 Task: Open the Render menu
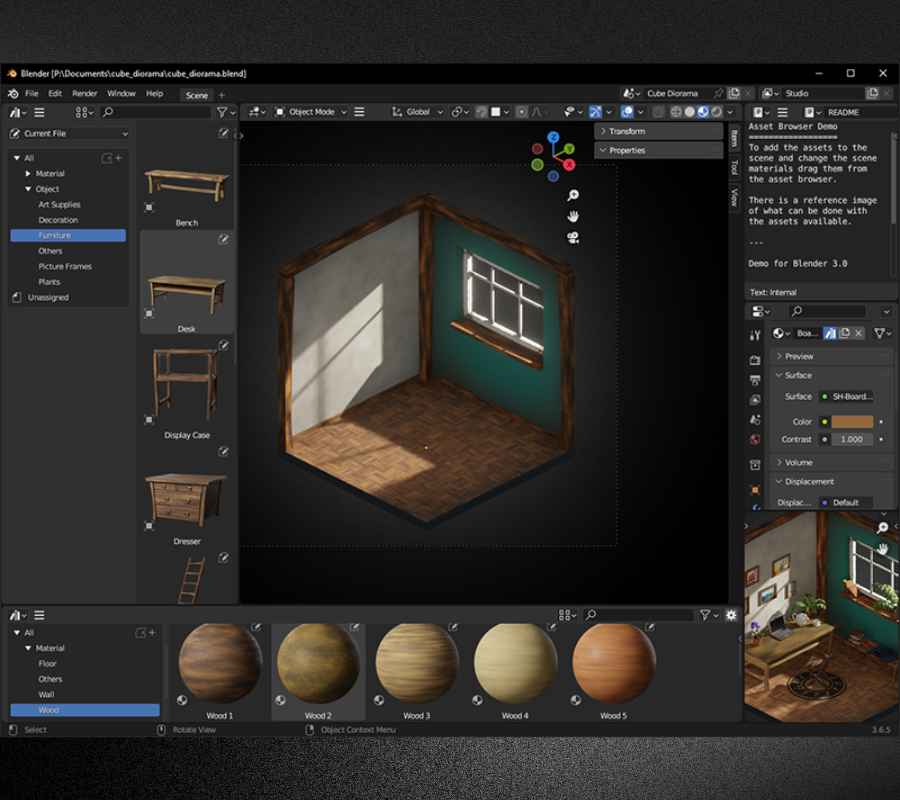tap(84, 94)
